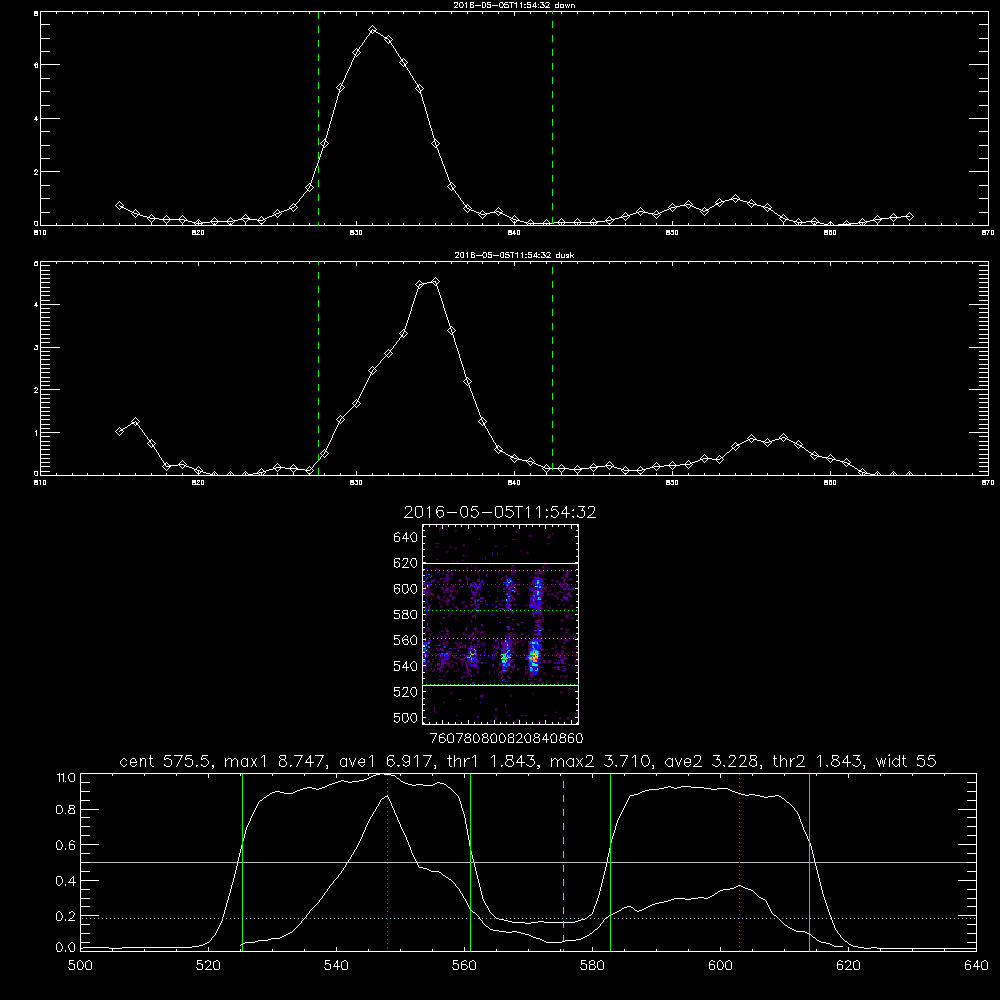Click the solid green line near 561 in bottom plot
The height and width of the screenshot is (1000, 1000).
[471, 862]
